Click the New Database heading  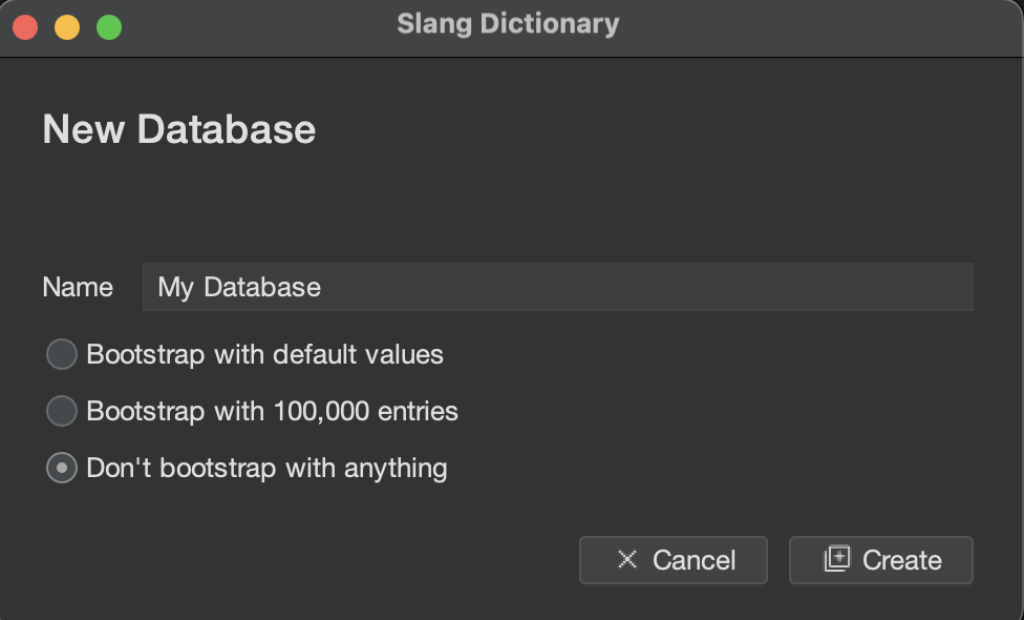pyautogui.click(x=178, y=129)
